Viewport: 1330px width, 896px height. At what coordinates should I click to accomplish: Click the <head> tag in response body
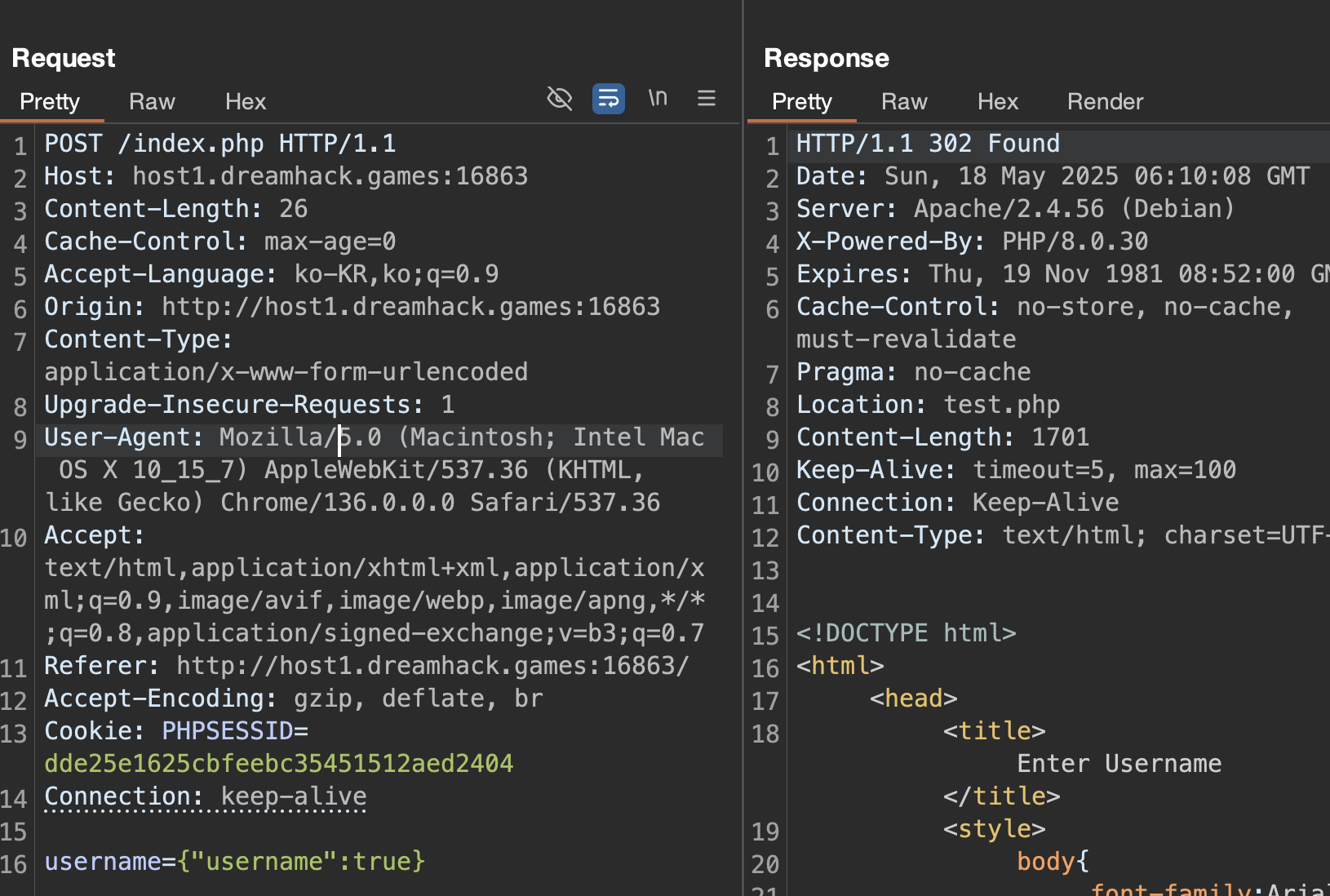point(914,699)
